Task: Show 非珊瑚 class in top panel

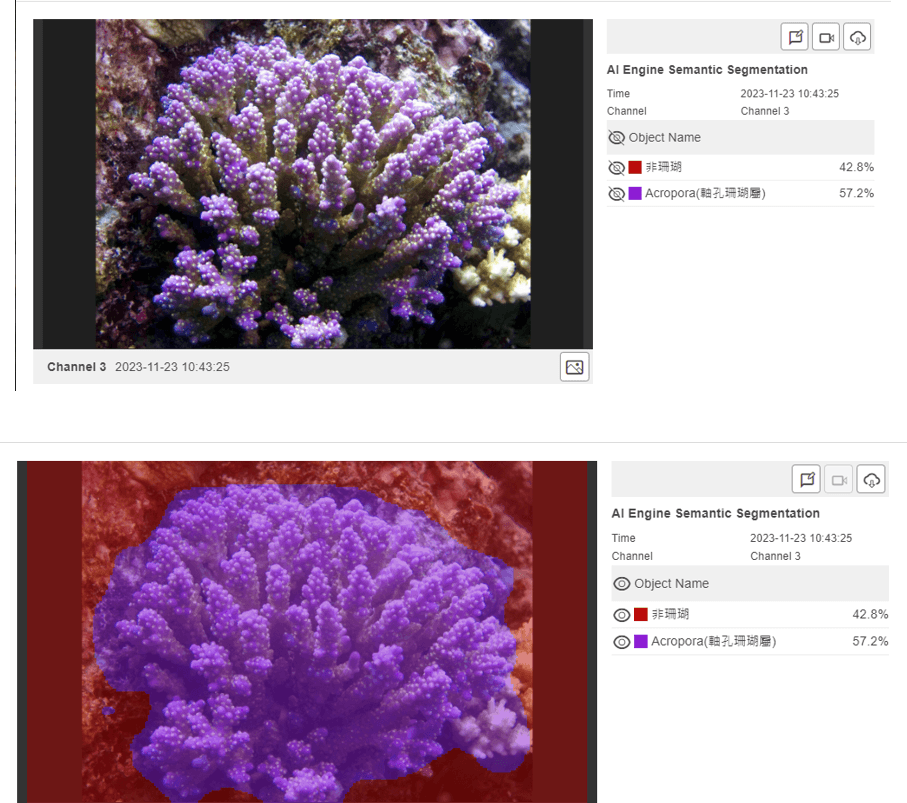Action: (617, 167)
